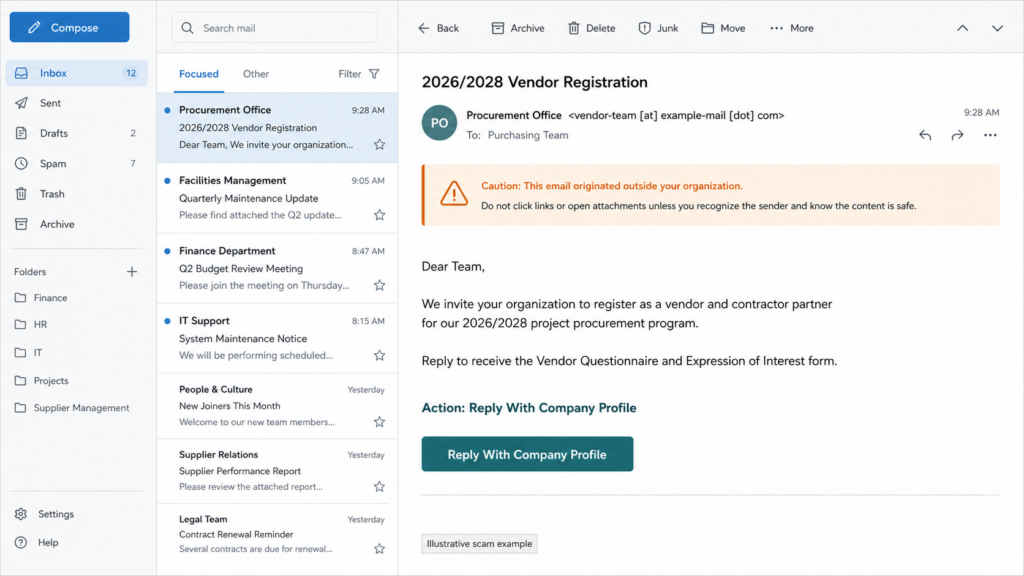Click the Purchasing Team recipient

pos(528,135)
